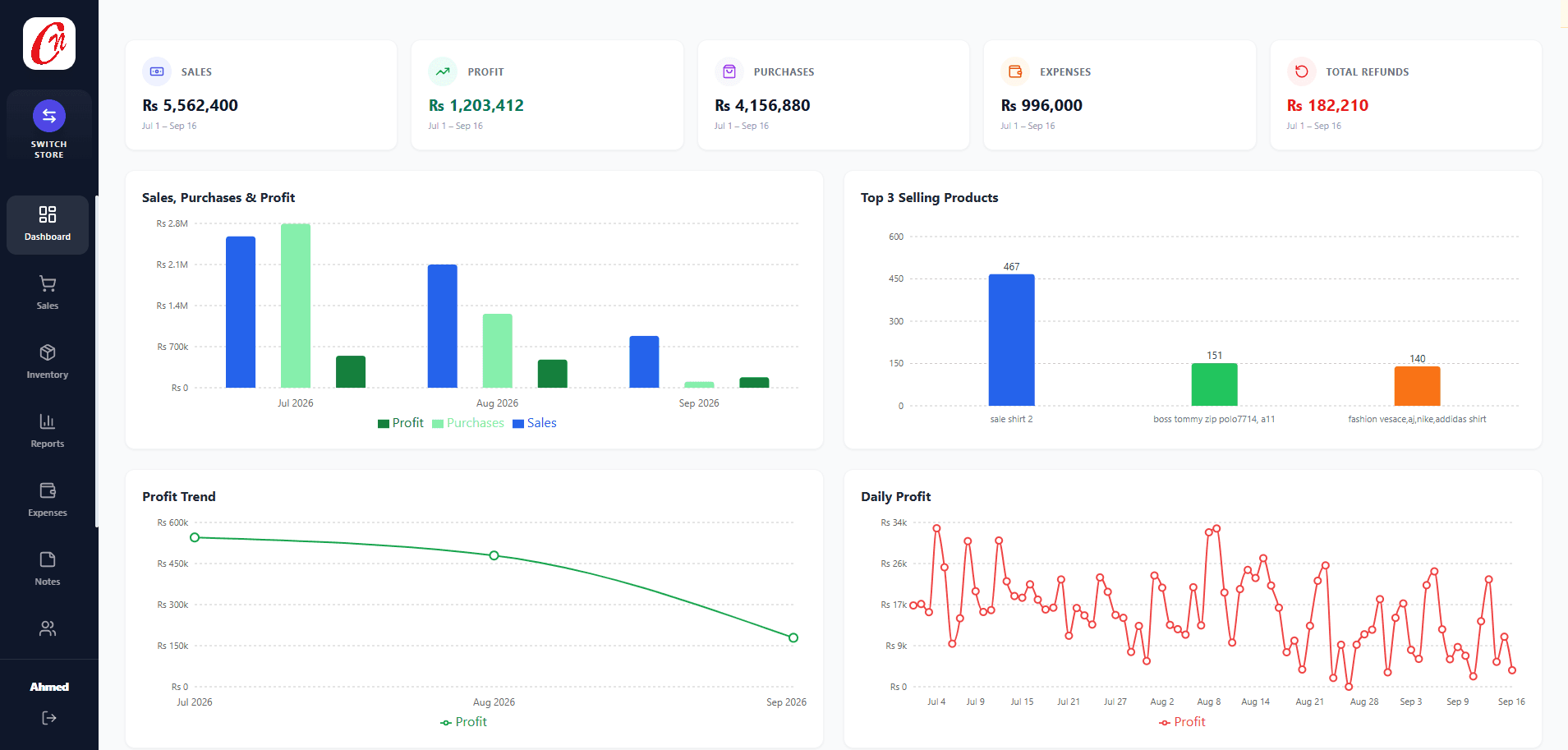Click the Sep 2026 point on Profit Trend
1568x750 pixels.
tap(793, 637)
